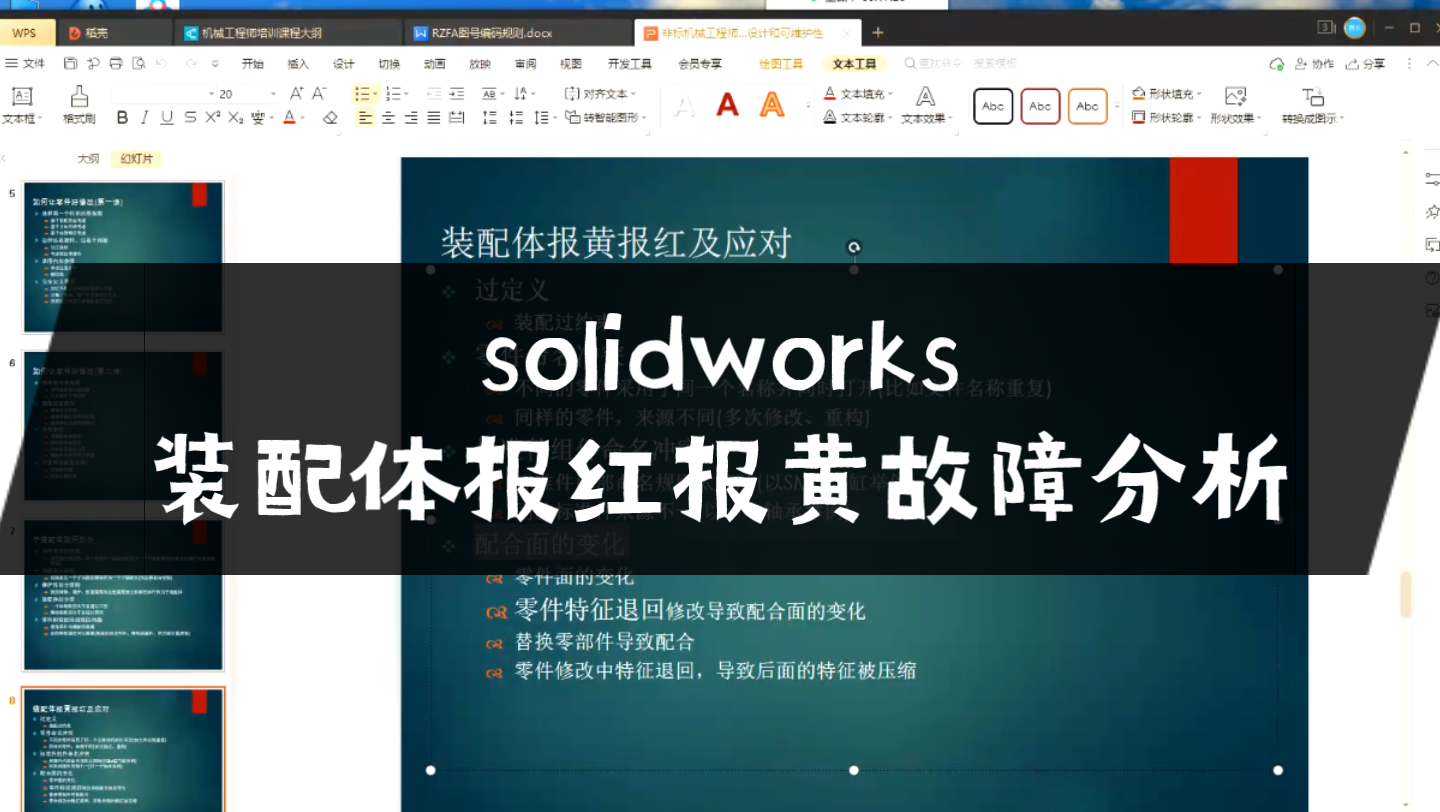This screenshot has height=812, width=1440.
Task: Open 对齐文本 align text dropdown
Action: 599,94
